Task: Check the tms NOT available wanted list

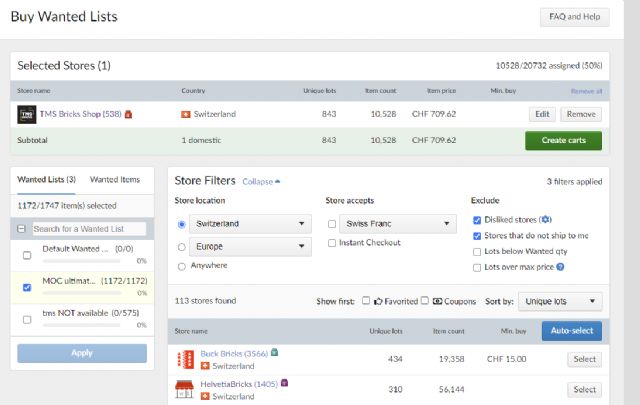Action: click(x=26, y=317)
